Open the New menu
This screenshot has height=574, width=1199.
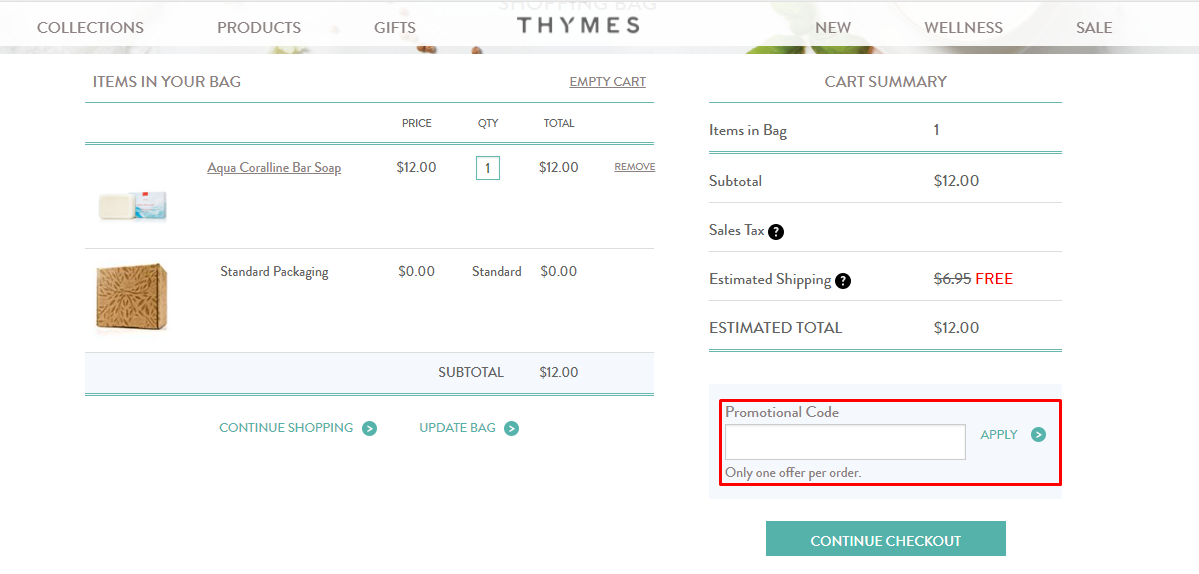(x=833, y=28)
